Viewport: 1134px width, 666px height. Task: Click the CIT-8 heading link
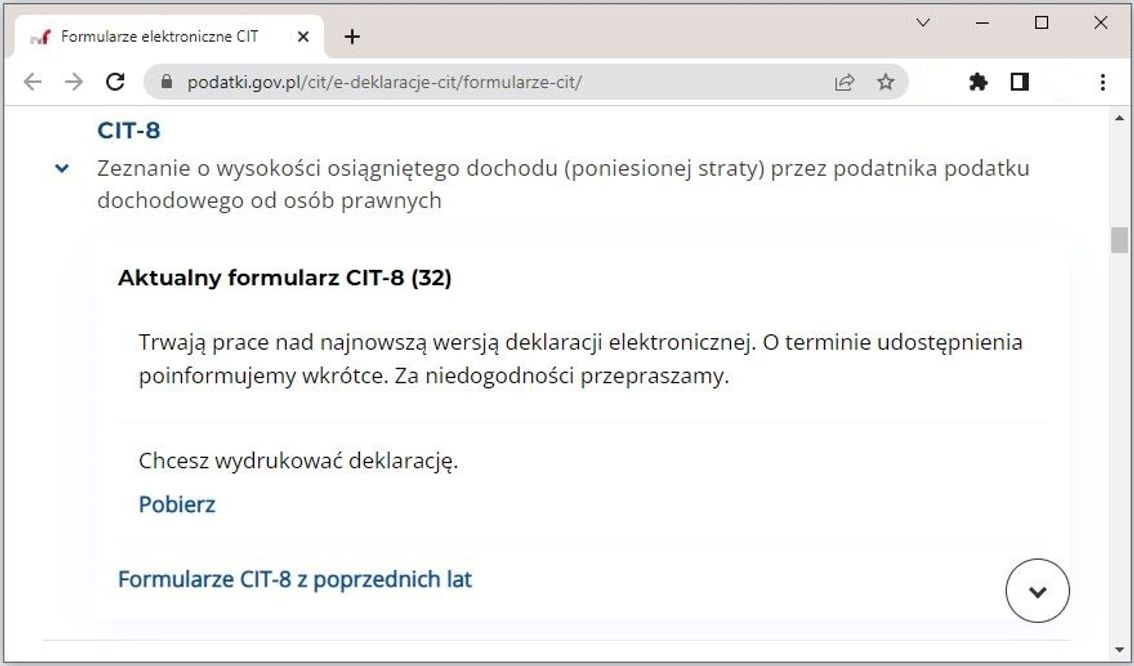[x=129, y=131]
